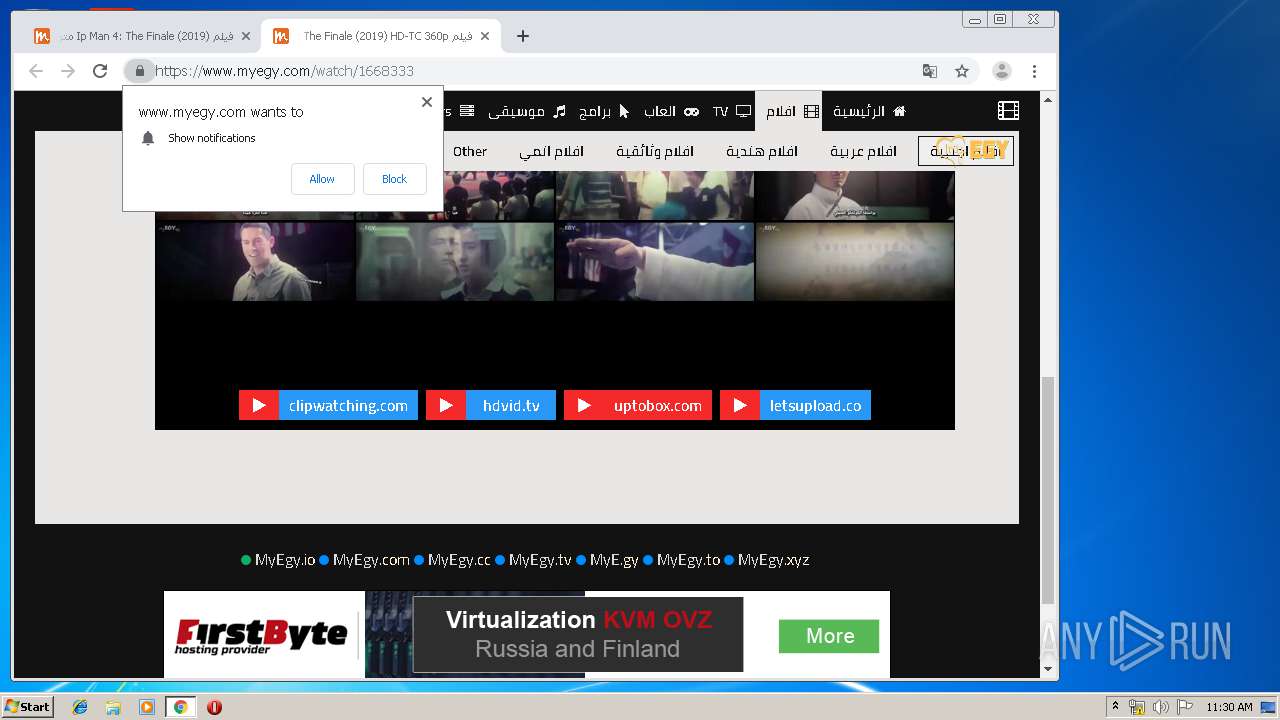Click the Action Center flag icon
1280x720 pixels.
click(1184, 707)
